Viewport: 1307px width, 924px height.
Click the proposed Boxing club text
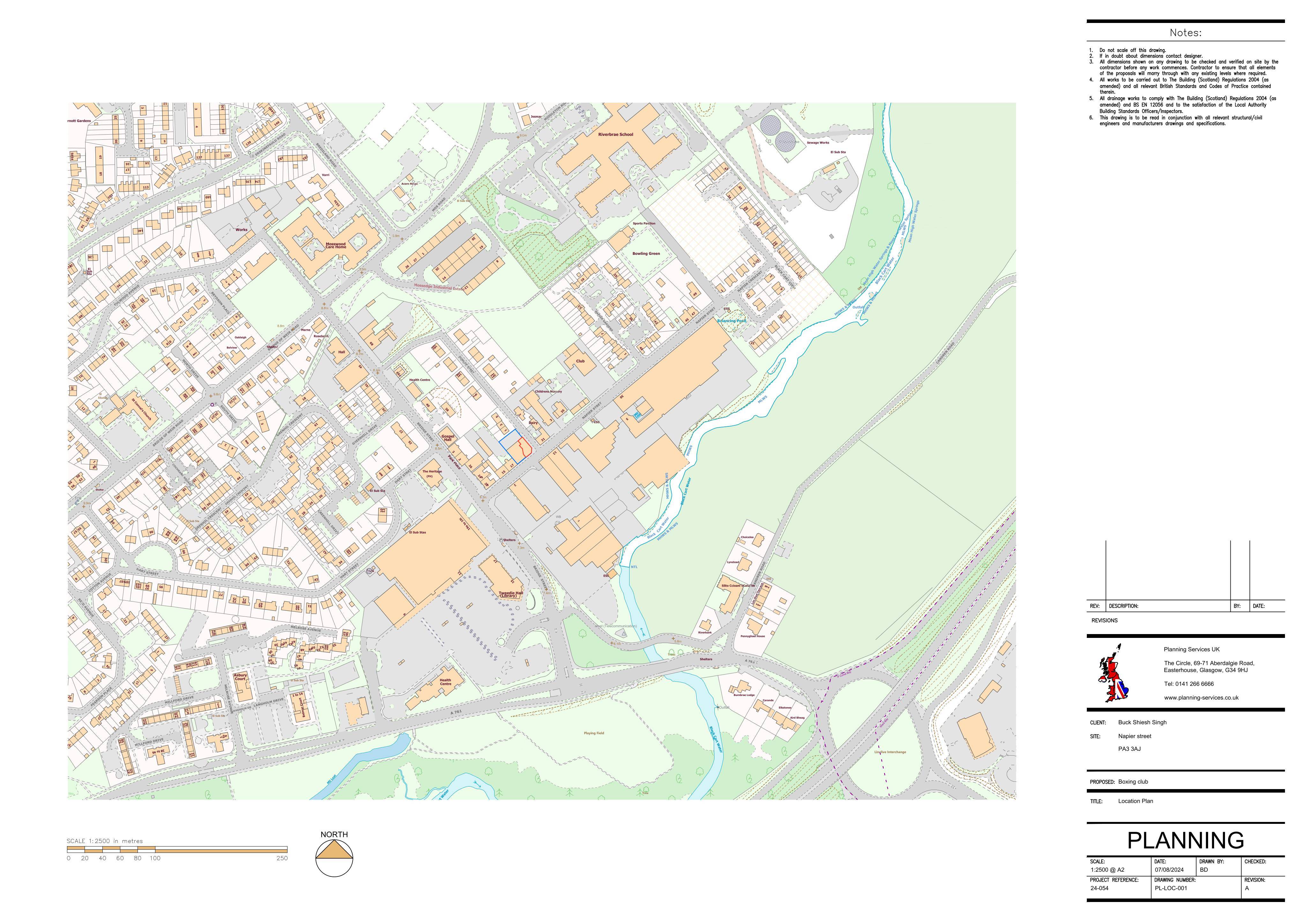1133,782
